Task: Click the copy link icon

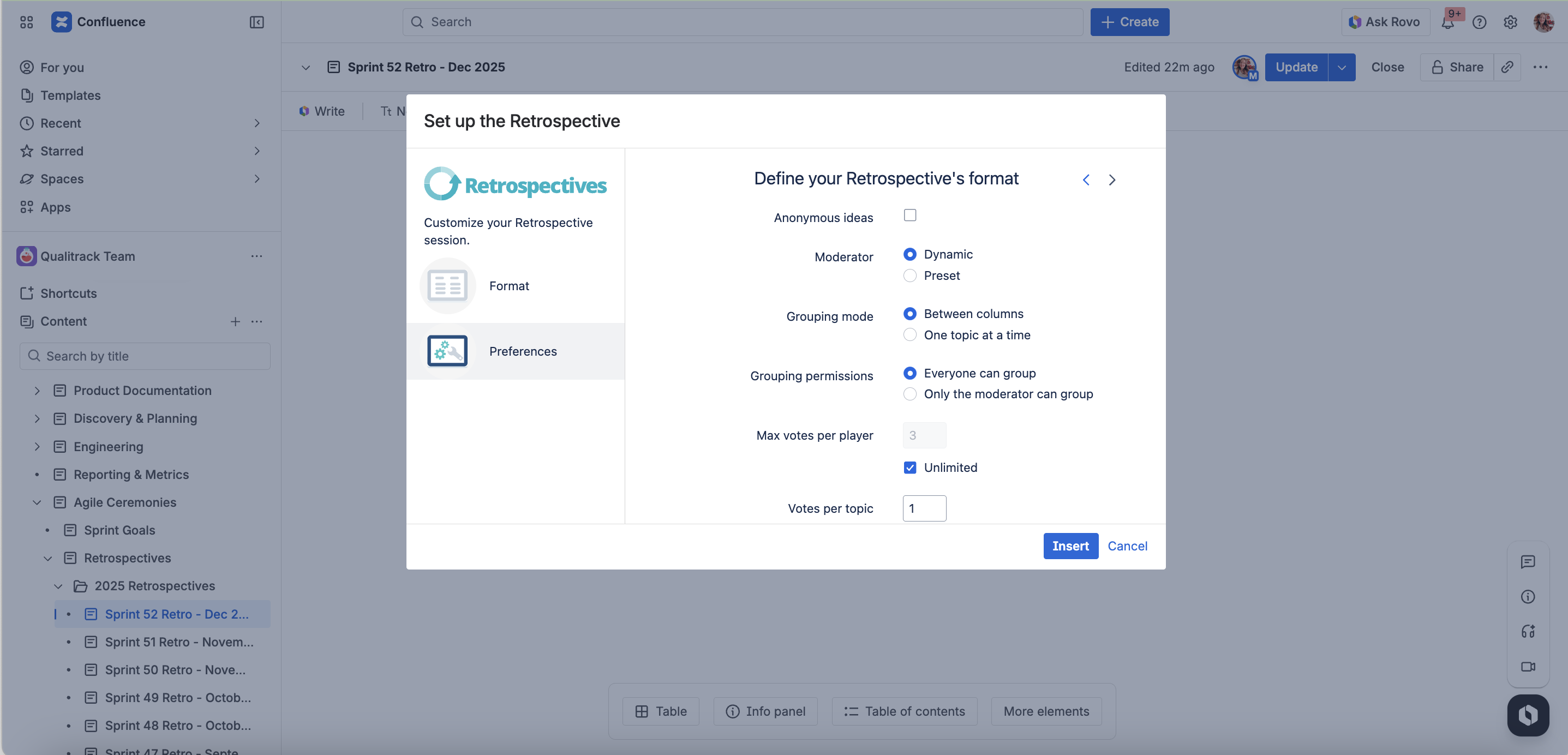Action: 1507,67
